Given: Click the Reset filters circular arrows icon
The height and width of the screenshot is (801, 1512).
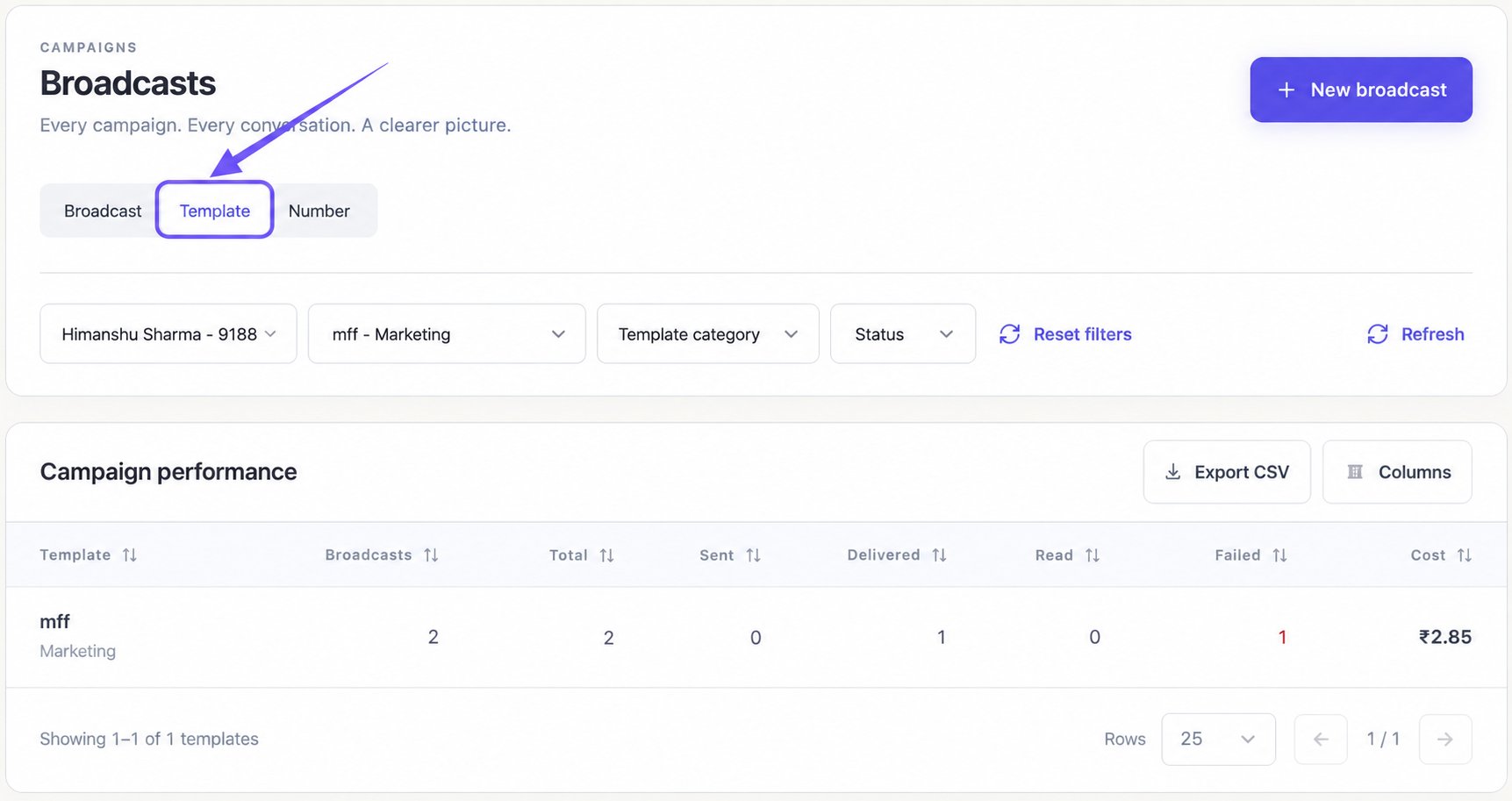Looking at the screenshot, I should pos(1010,334).
